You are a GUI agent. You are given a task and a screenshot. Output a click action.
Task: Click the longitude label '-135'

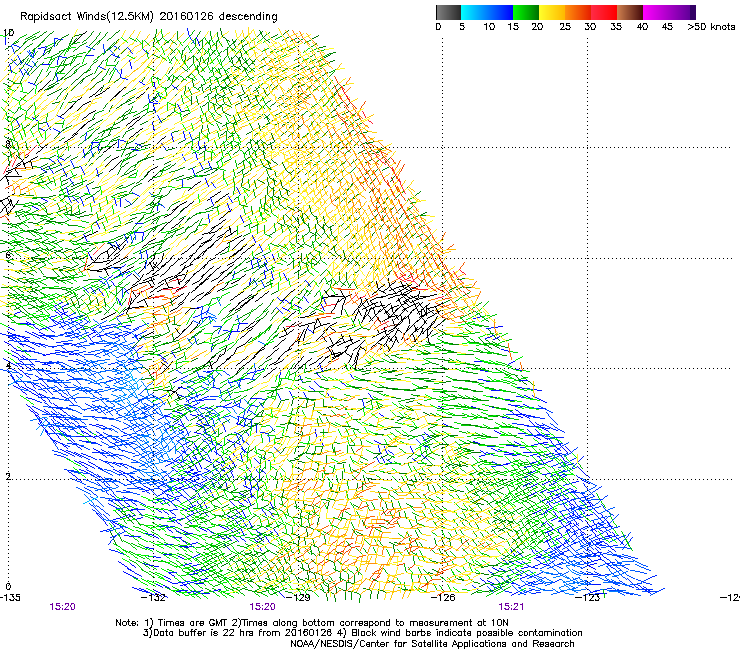coord(10,598)
